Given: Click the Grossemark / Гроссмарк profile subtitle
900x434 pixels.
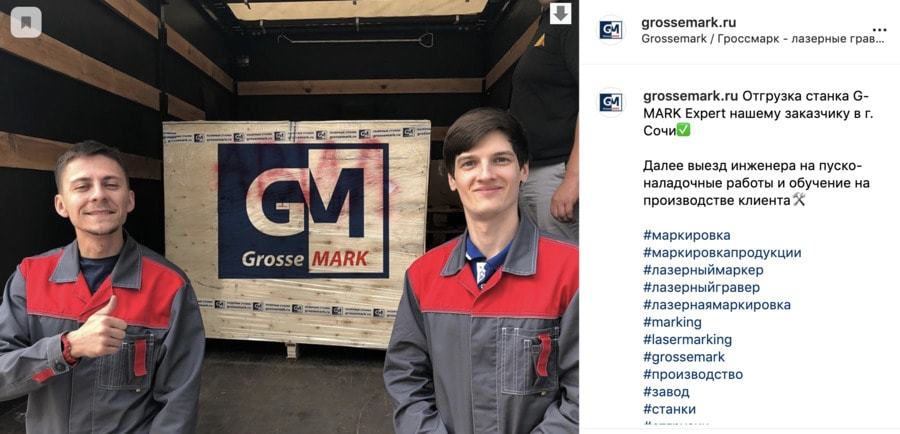Looking at the screenshot, I should tap(763, 39).
